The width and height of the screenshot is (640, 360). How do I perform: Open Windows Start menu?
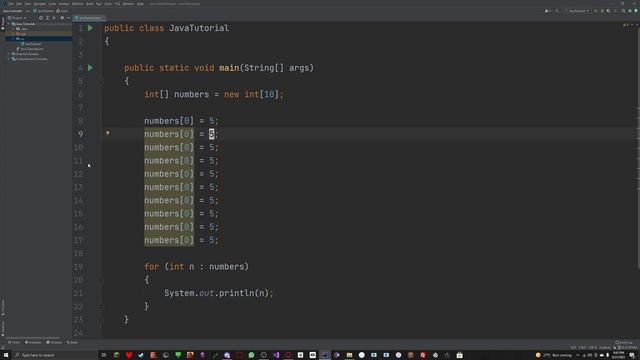[x=6, y=355]
